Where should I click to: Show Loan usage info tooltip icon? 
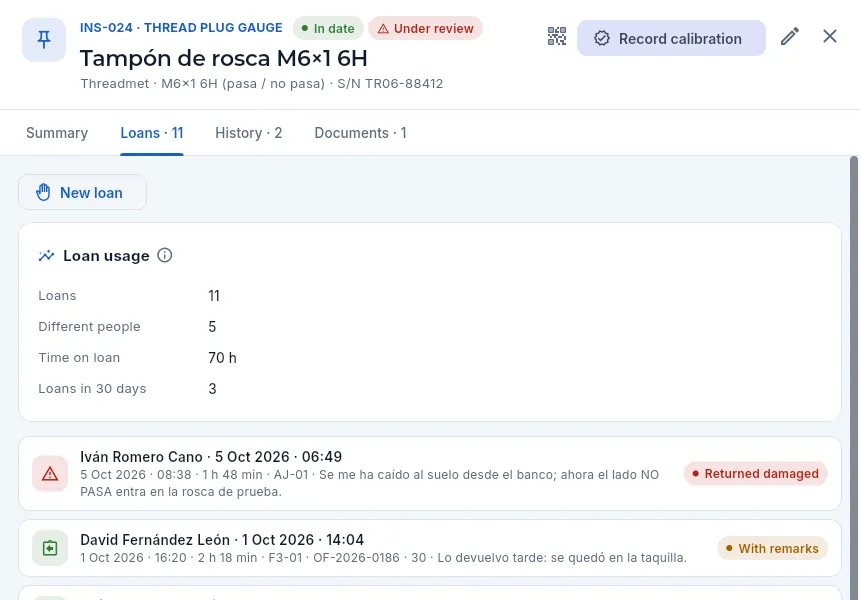[x=165, y=255]
